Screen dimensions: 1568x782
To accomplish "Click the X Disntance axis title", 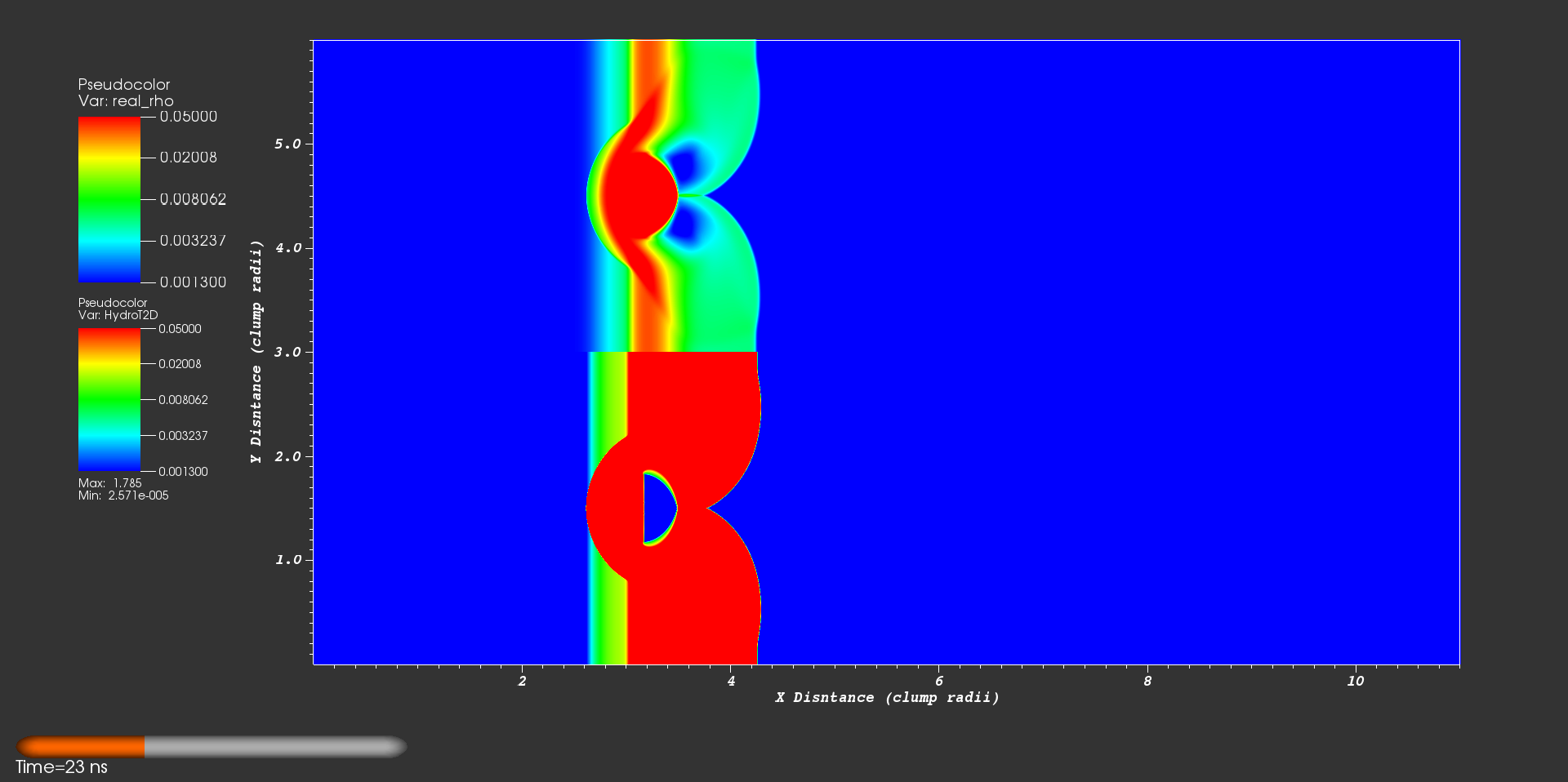I will (887, 697).
